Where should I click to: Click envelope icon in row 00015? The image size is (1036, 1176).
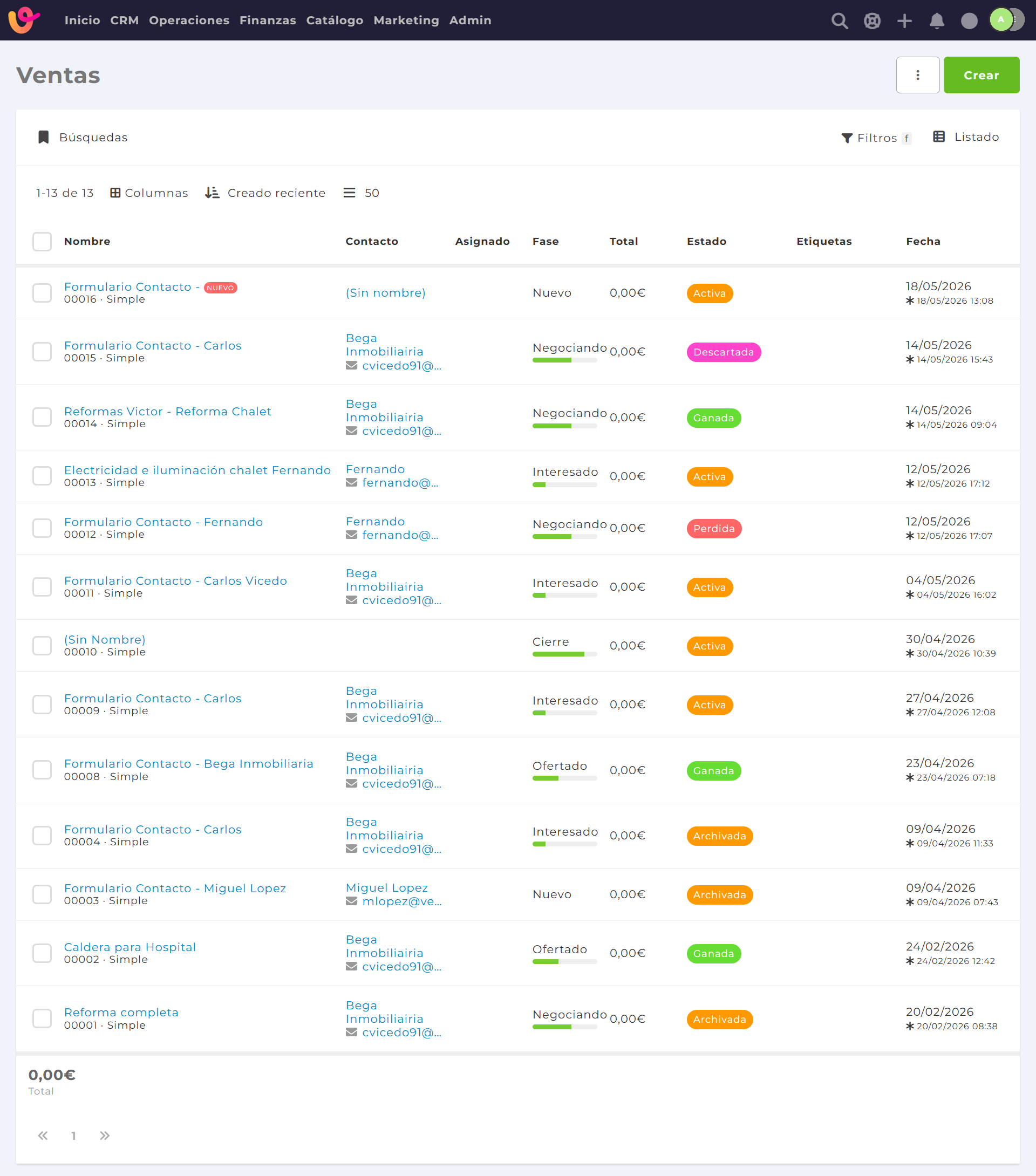[351, 365]
